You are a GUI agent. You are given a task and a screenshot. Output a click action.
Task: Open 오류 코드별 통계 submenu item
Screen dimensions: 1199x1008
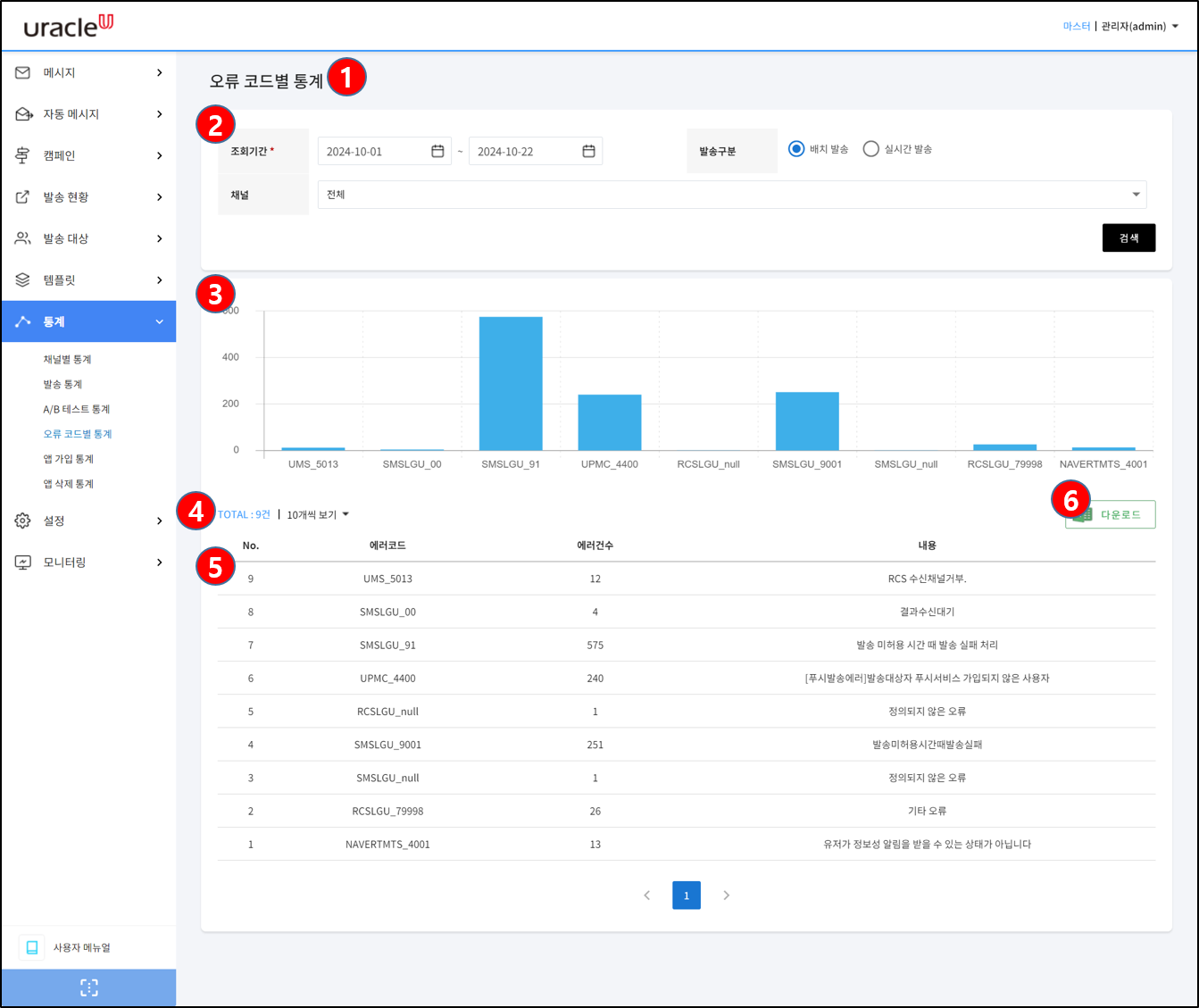point(78,435)
